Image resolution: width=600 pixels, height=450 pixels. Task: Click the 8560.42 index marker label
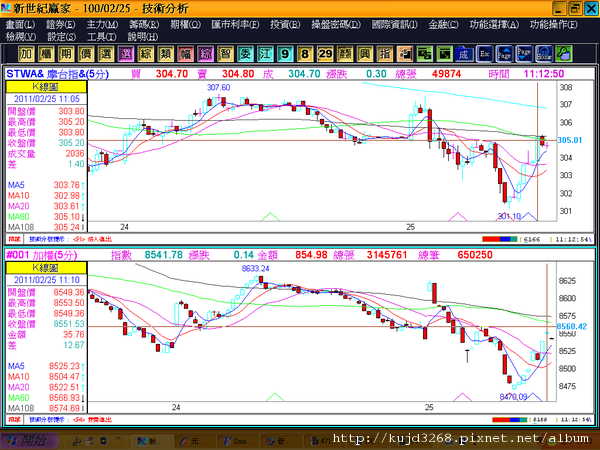[572, 326]
